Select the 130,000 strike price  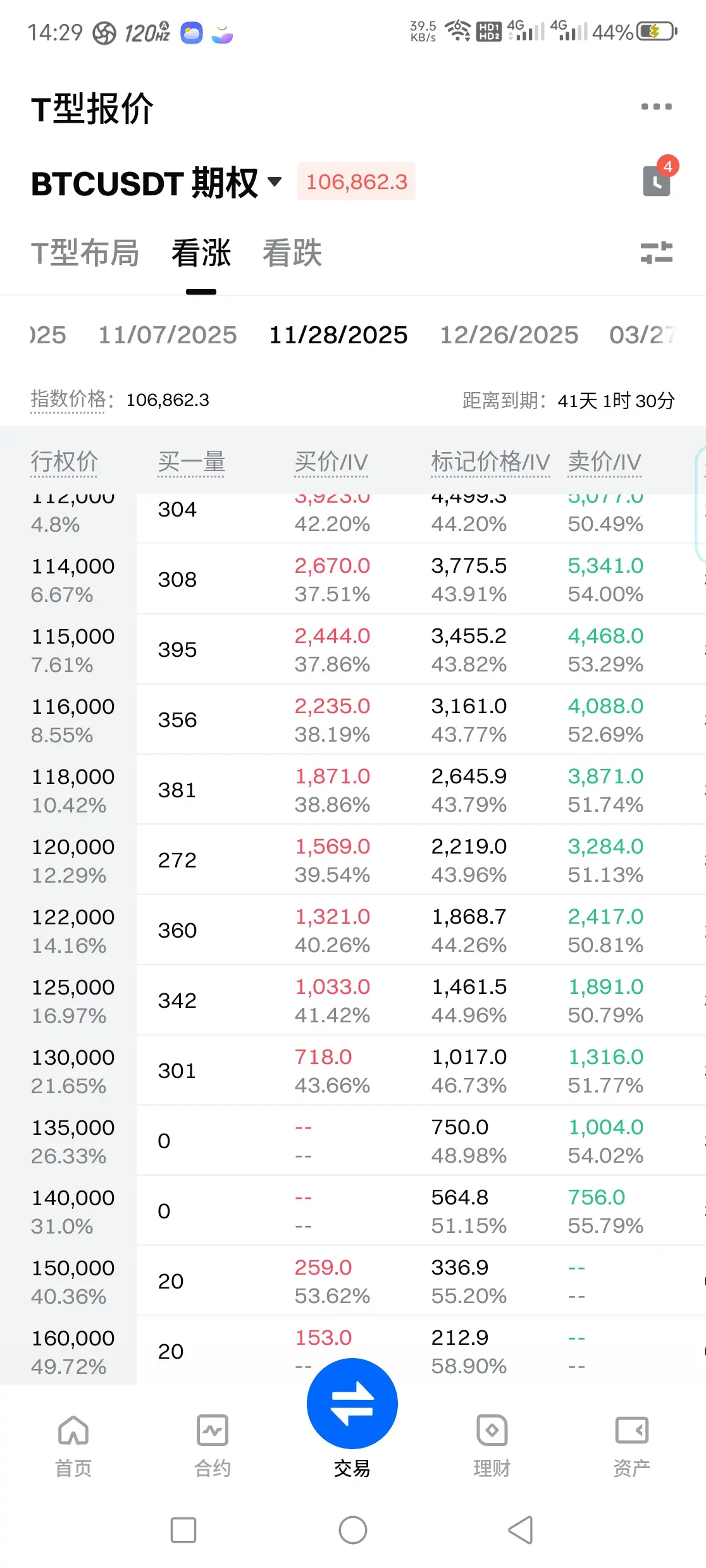pyautogui.click(x=73, y=1057)
